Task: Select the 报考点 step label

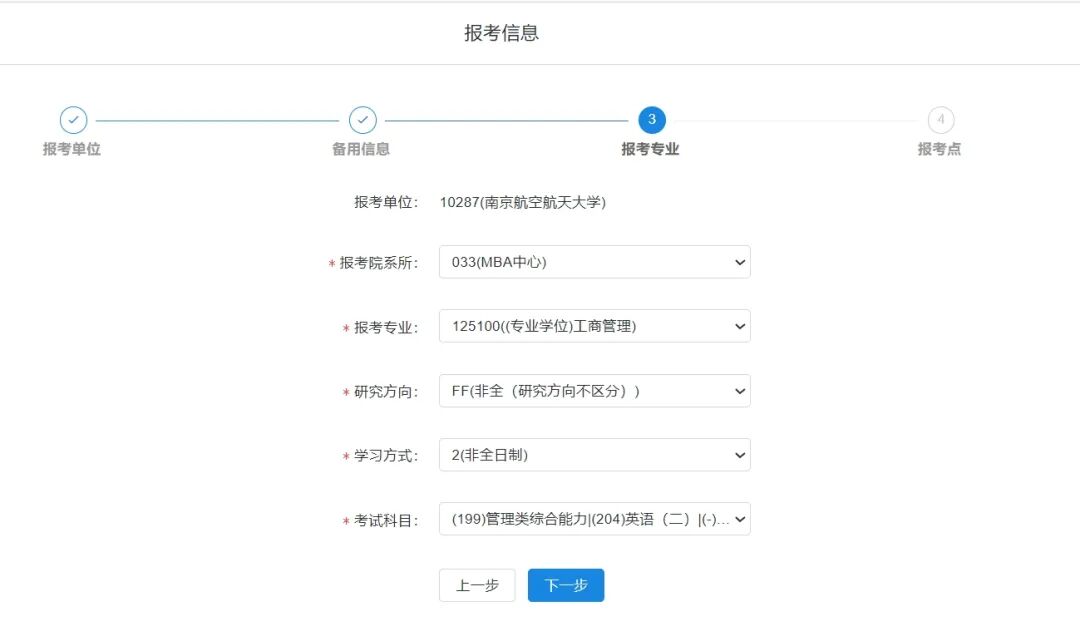Action: [x=939, y=149]
